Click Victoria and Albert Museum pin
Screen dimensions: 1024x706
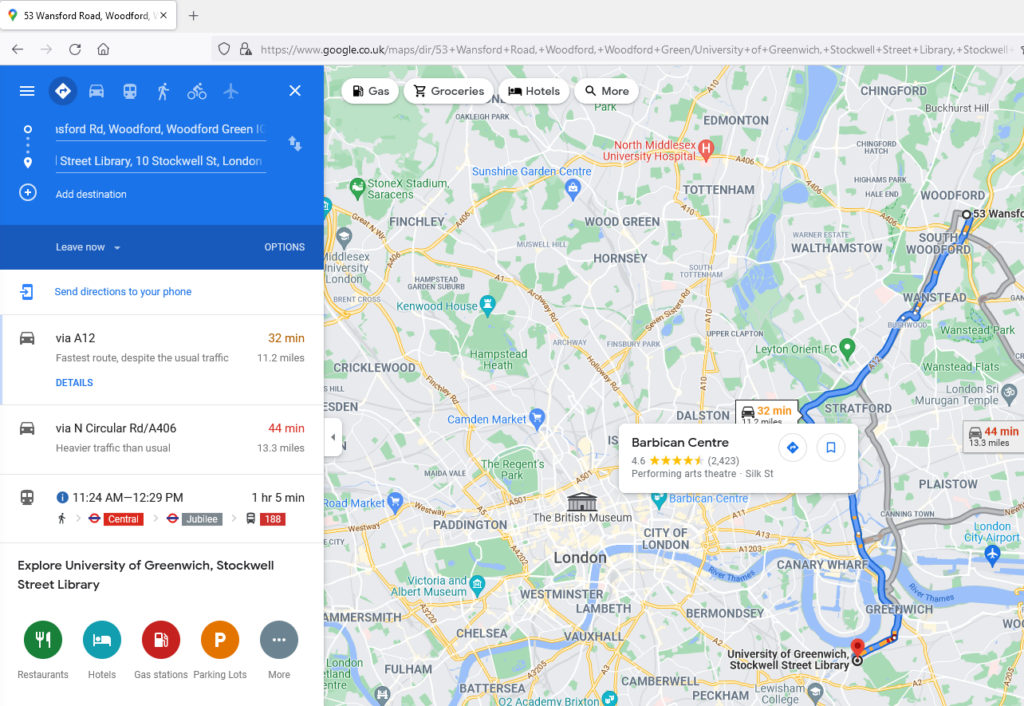click(x=477, y=585)
